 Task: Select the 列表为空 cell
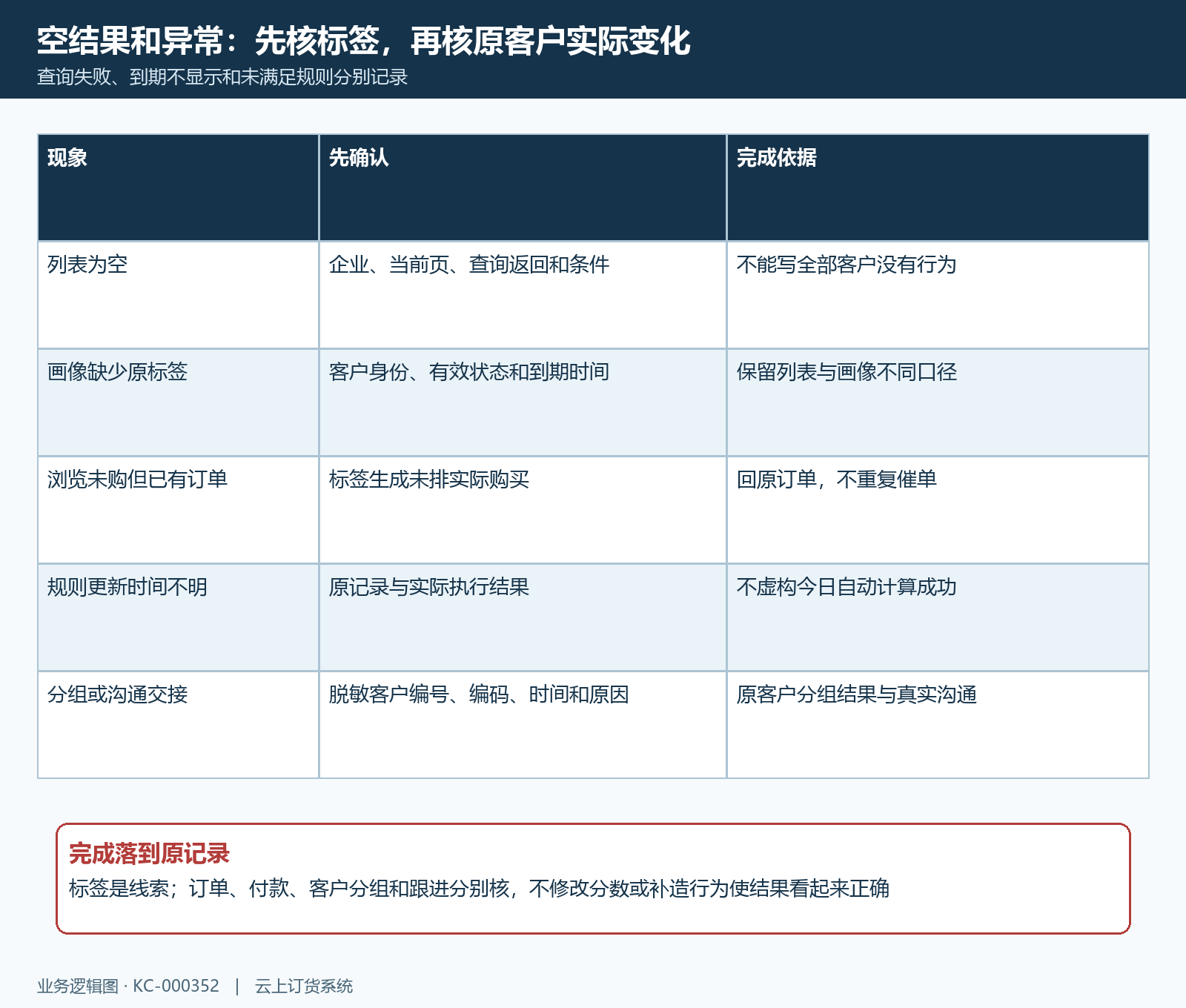click(x=178, y=295)
